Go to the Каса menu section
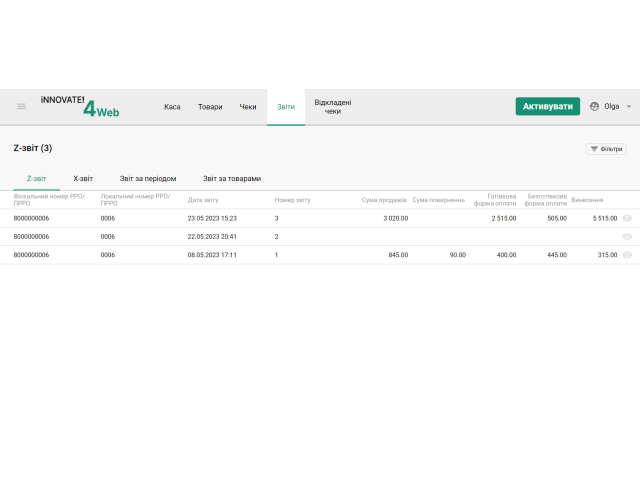The width and height of the screenshot is (640, 480). (172, 106)
